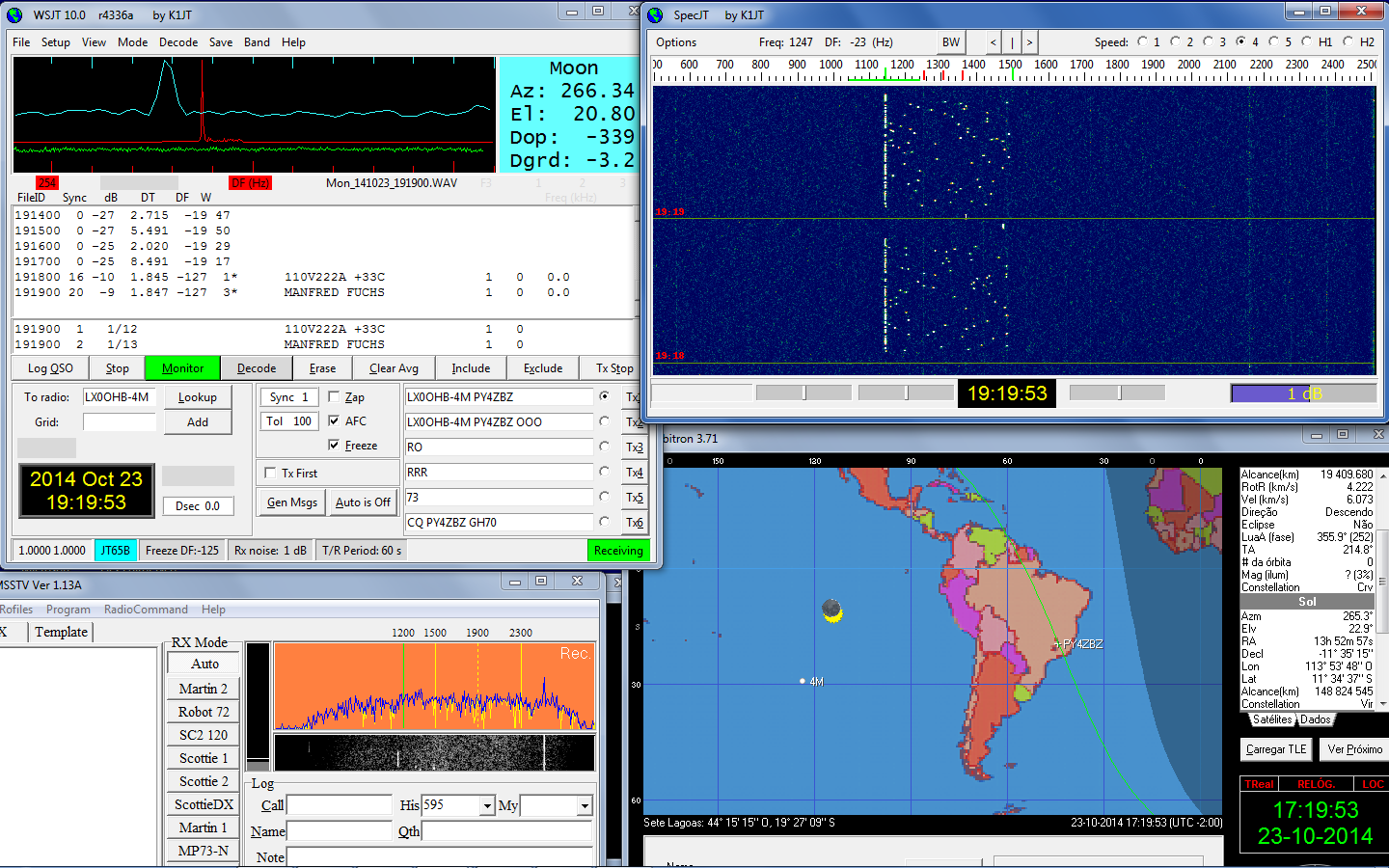Click the Decode button below the text box

tap(257, 368)
